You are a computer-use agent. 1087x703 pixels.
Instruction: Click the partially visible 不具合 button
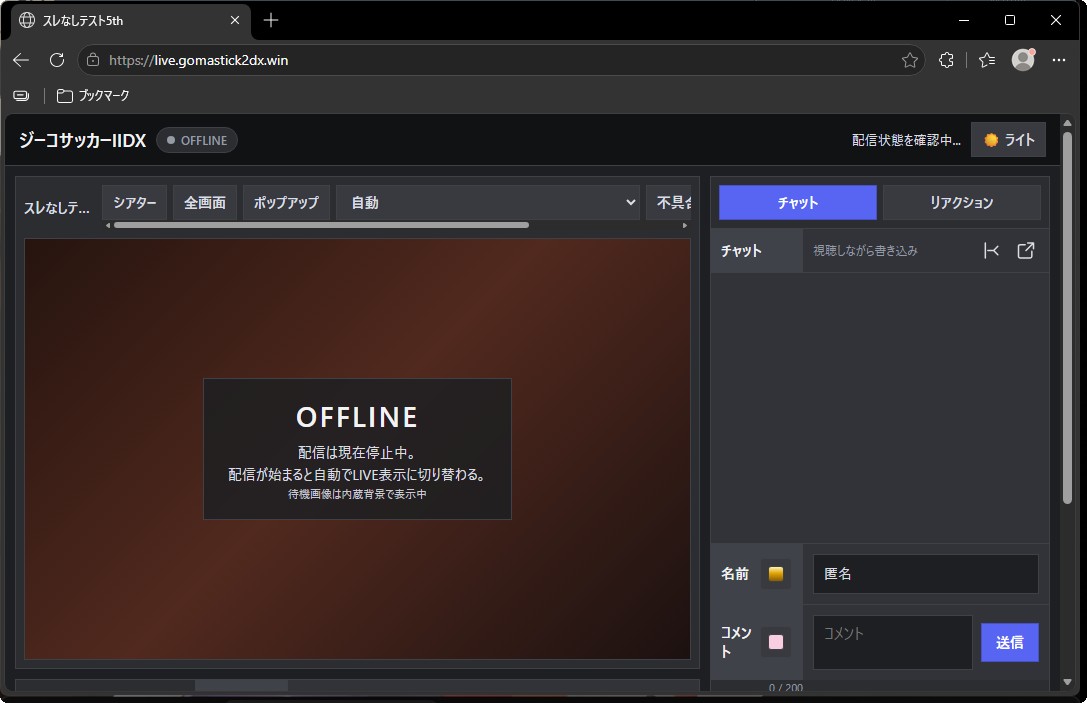pos(669,202)
